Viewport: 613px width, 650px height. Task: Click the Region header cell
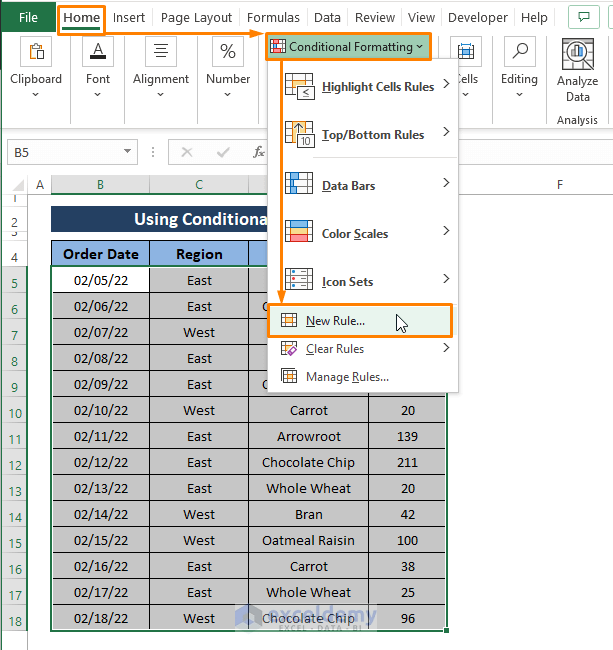click(x=199, y=254)
